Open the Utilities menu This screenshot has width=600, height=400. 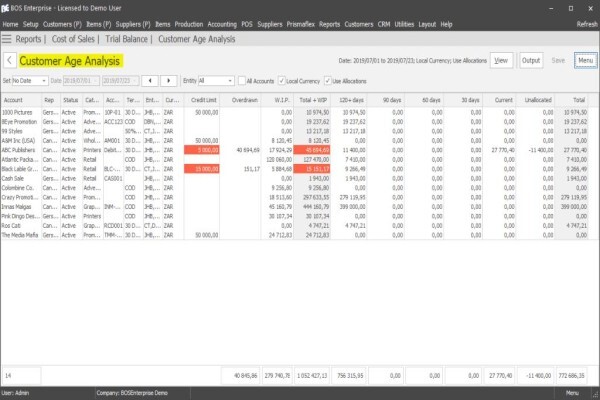click(x=404, y=24)
